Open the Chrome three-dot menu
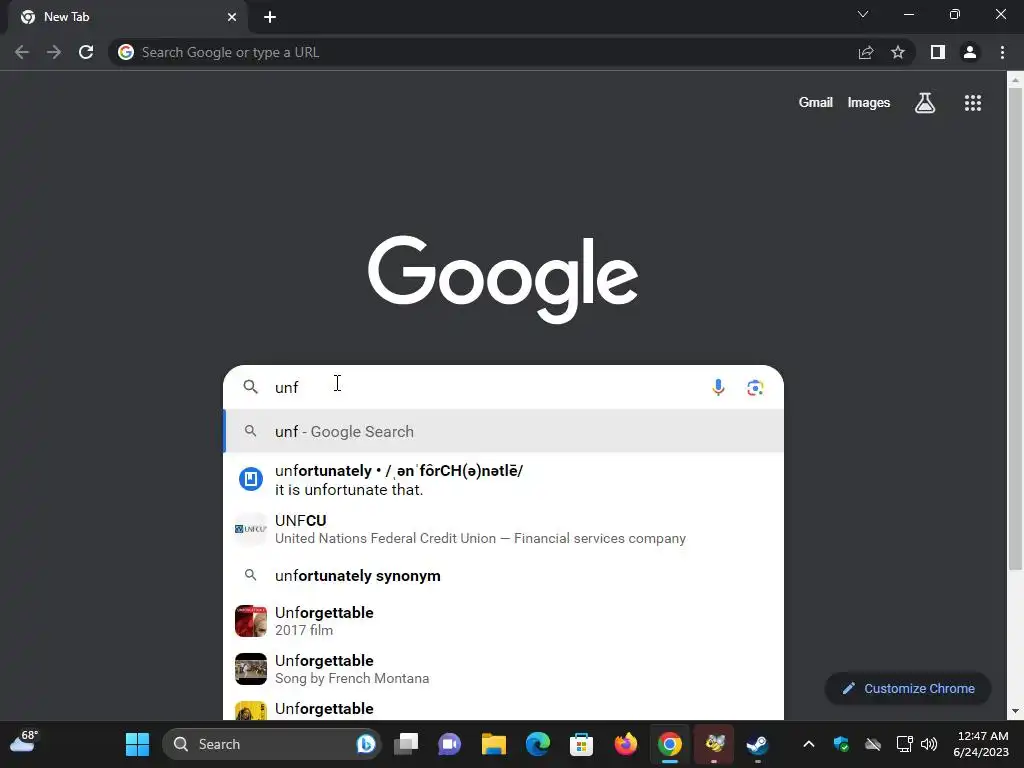Image resolution: width=1024 pixels, height=768 pixels. 1002,52
